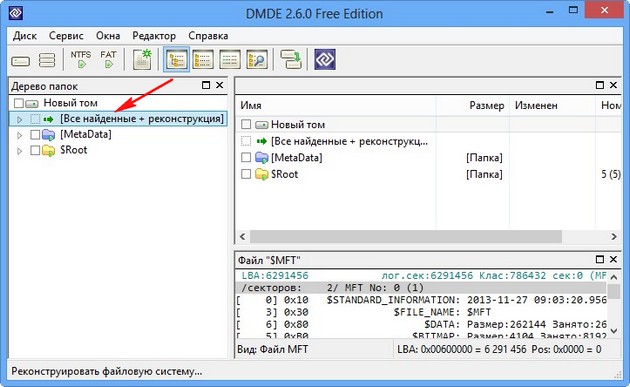Open the Окна menu
This screenshot has height=387, width=630.
(108, 36)
